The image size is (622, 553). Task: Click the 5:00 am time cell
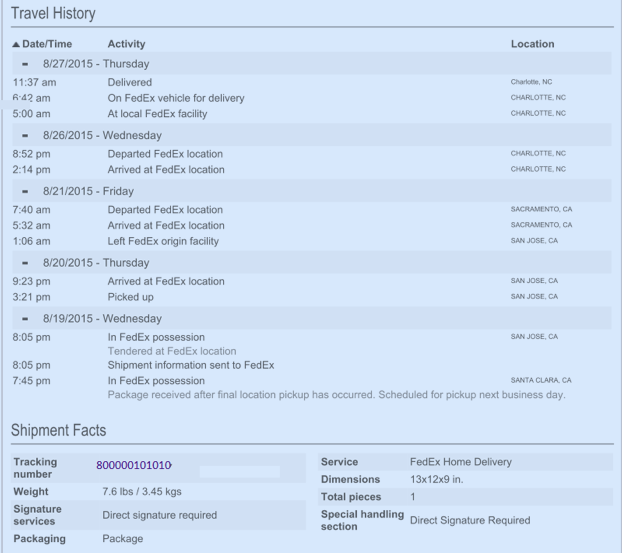click(31, 114)
